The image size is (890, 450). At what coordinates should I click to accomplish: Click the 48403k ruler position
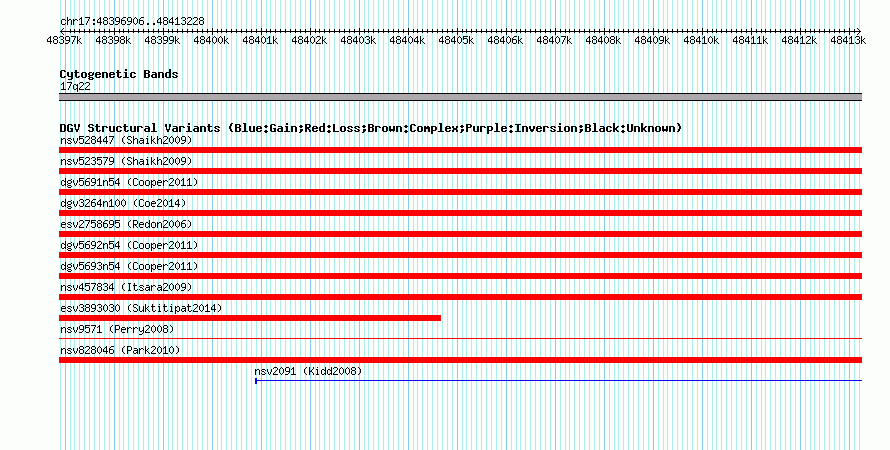358,40
